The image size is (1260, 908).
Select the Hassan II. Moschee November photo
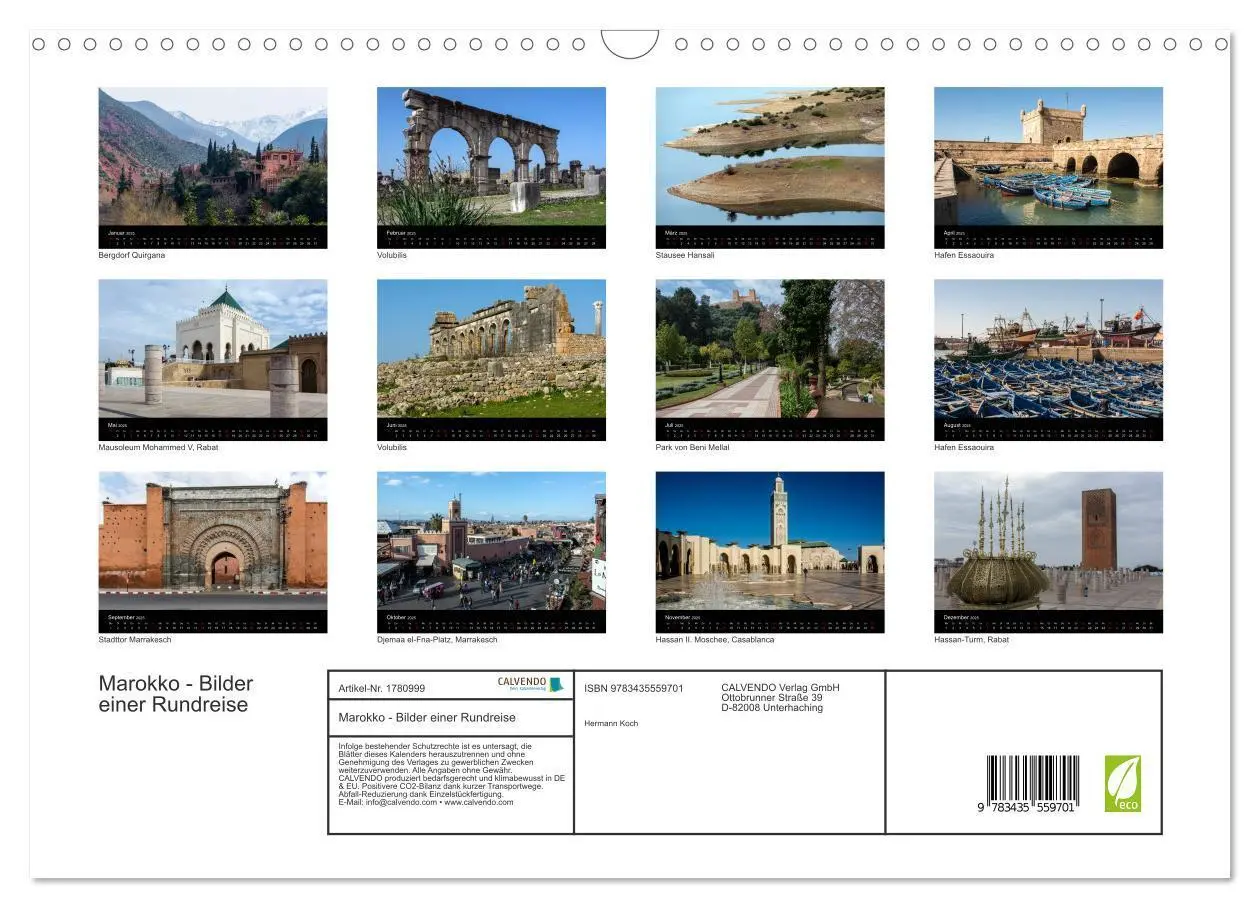coord(770,540)
